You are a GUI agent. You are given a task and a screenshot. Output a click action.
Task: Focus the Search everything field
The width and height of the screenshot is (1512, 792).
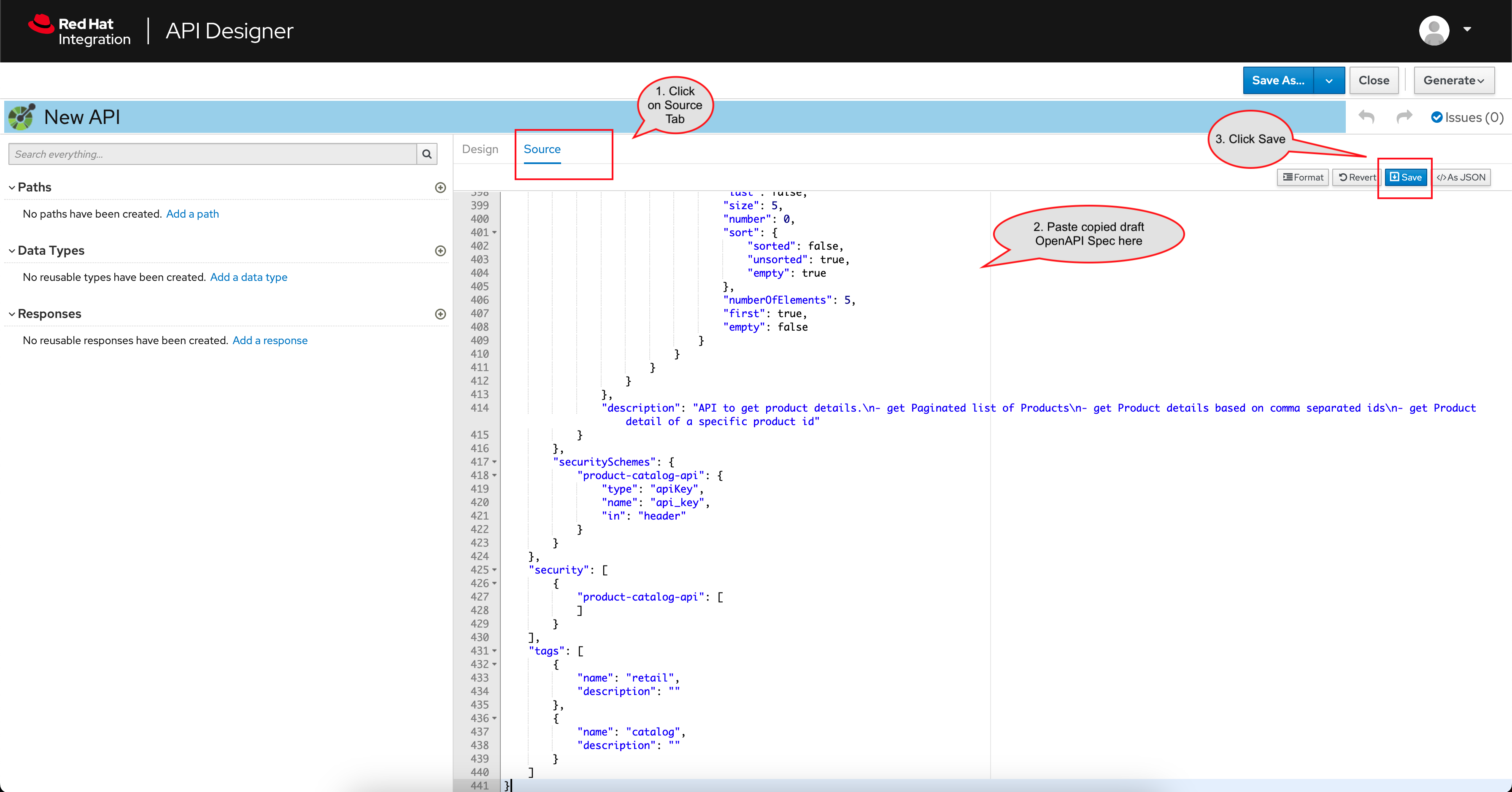[213, 154]
